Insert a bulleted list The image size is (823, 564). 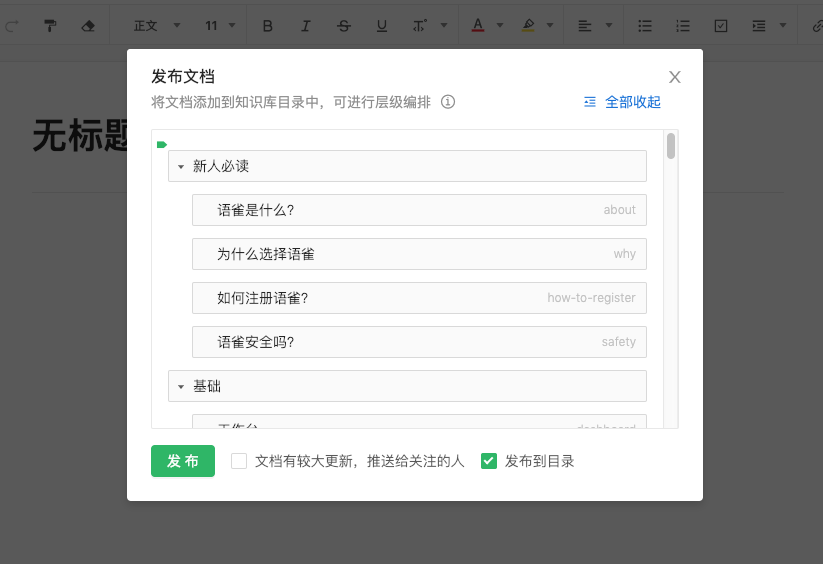click(x=646, y=25)
